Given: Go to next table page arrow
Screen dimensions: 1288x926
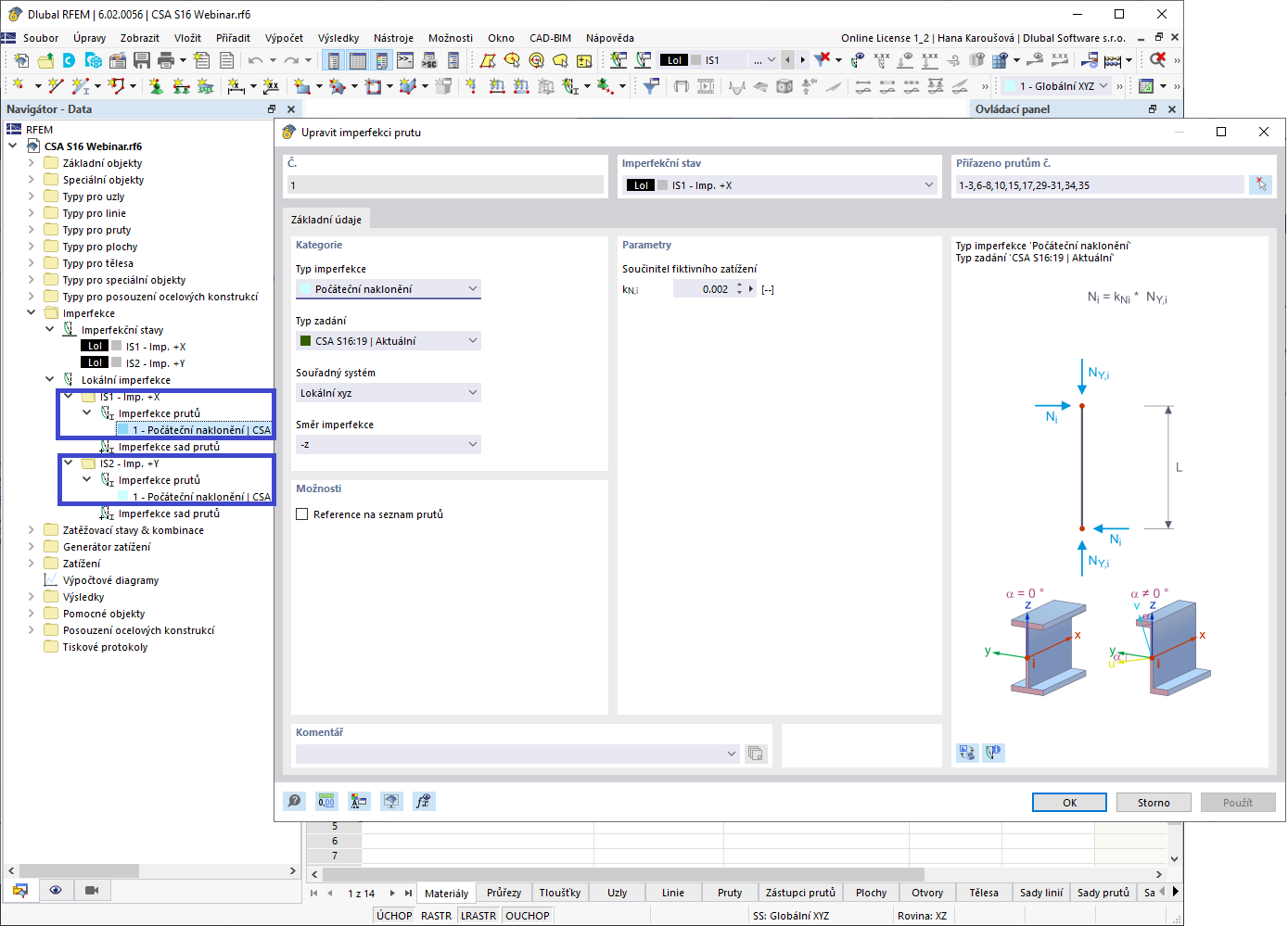Looking at the screenshot, I should 392,894.
